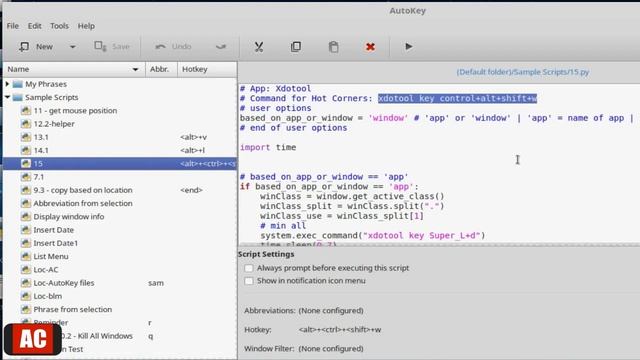Sort by the Name column header
This screenshot has width=640, height=360.
[73, 69]
